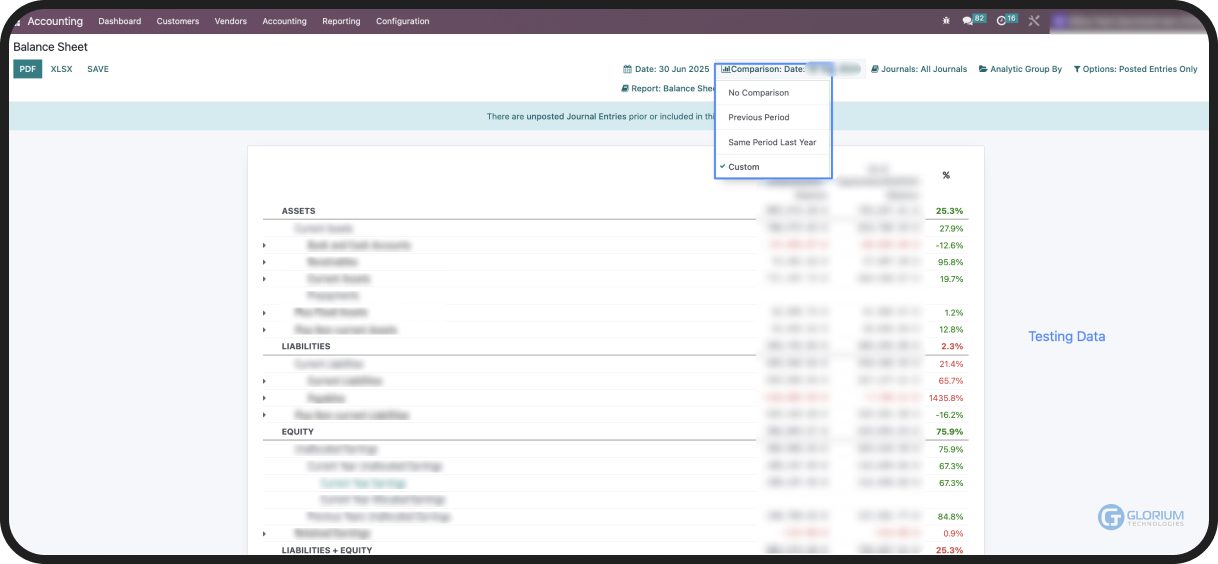This screenshot has height=564, width=1218.
Task: Expand the Receivables row arrow
Action: (x=264, y=262)
